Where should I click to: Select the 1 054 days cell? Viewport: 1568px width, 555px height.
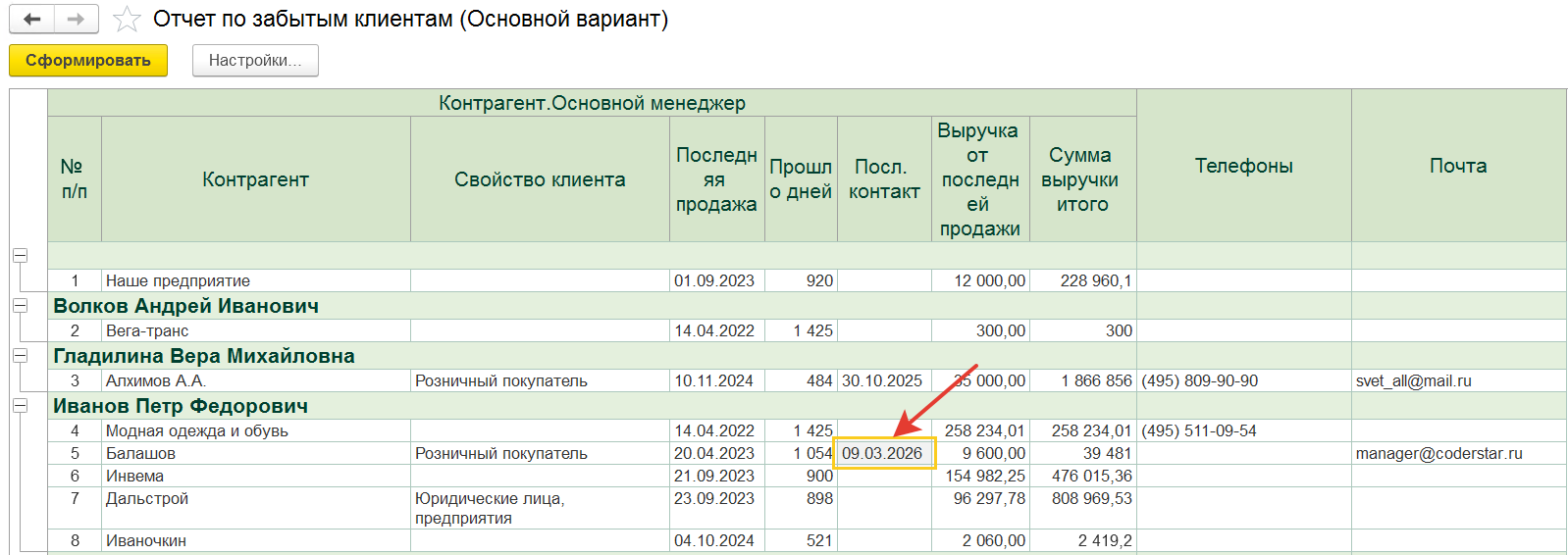pos(801,453)
